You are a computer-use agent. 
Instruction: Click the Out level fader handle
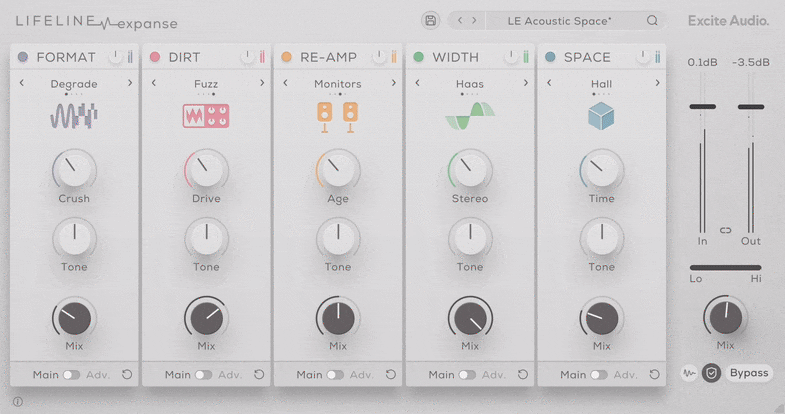pos(751,106)
